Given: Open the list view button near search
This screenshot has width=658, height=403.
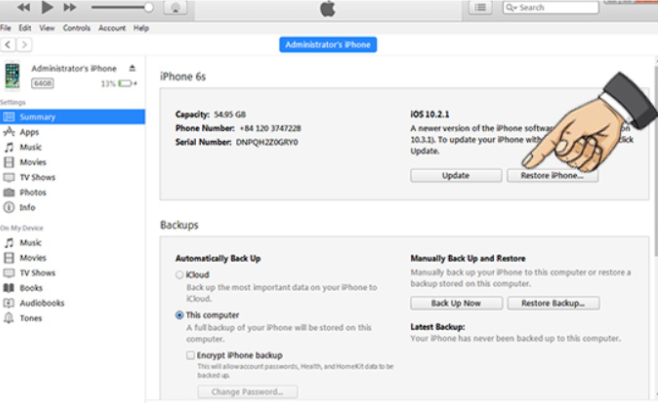Looking at the screenshot, I should [x=480, y=7].
